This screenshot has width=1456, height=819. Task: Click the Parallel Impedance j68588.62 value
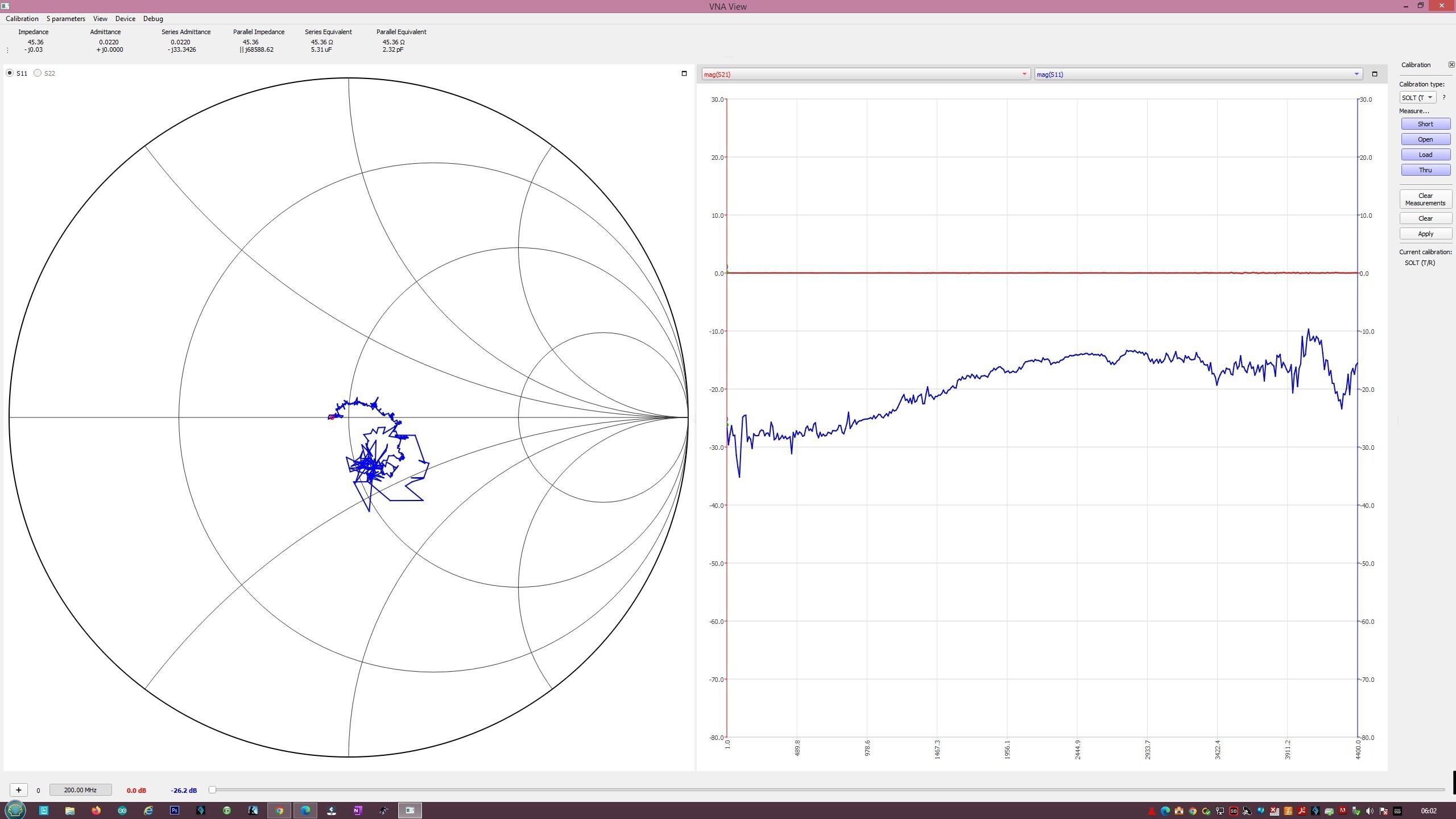(x=257, y=49)
